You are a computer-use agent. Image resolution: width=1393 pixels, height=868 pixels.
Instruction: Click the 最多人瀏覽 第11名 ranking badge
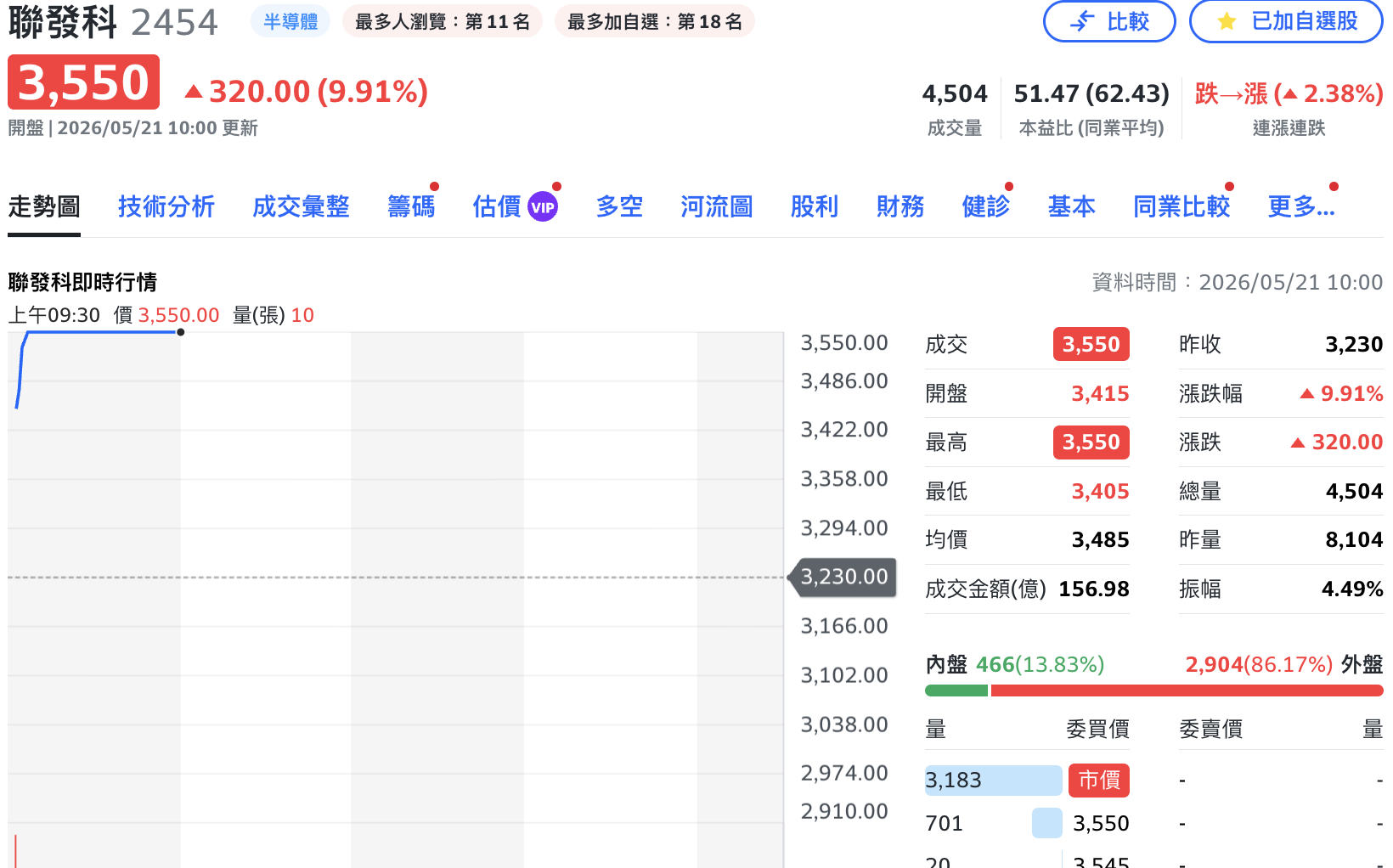click(443, 21)
